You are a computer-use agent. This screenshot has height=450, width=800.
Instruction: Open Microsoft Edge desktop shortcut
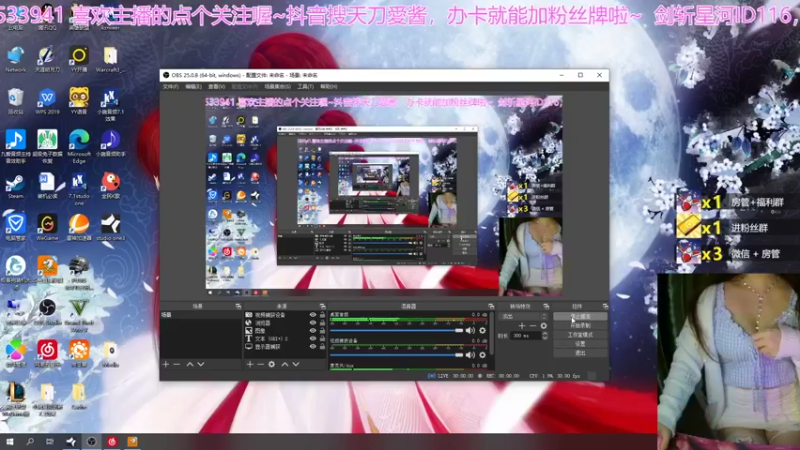coord(79,146)
